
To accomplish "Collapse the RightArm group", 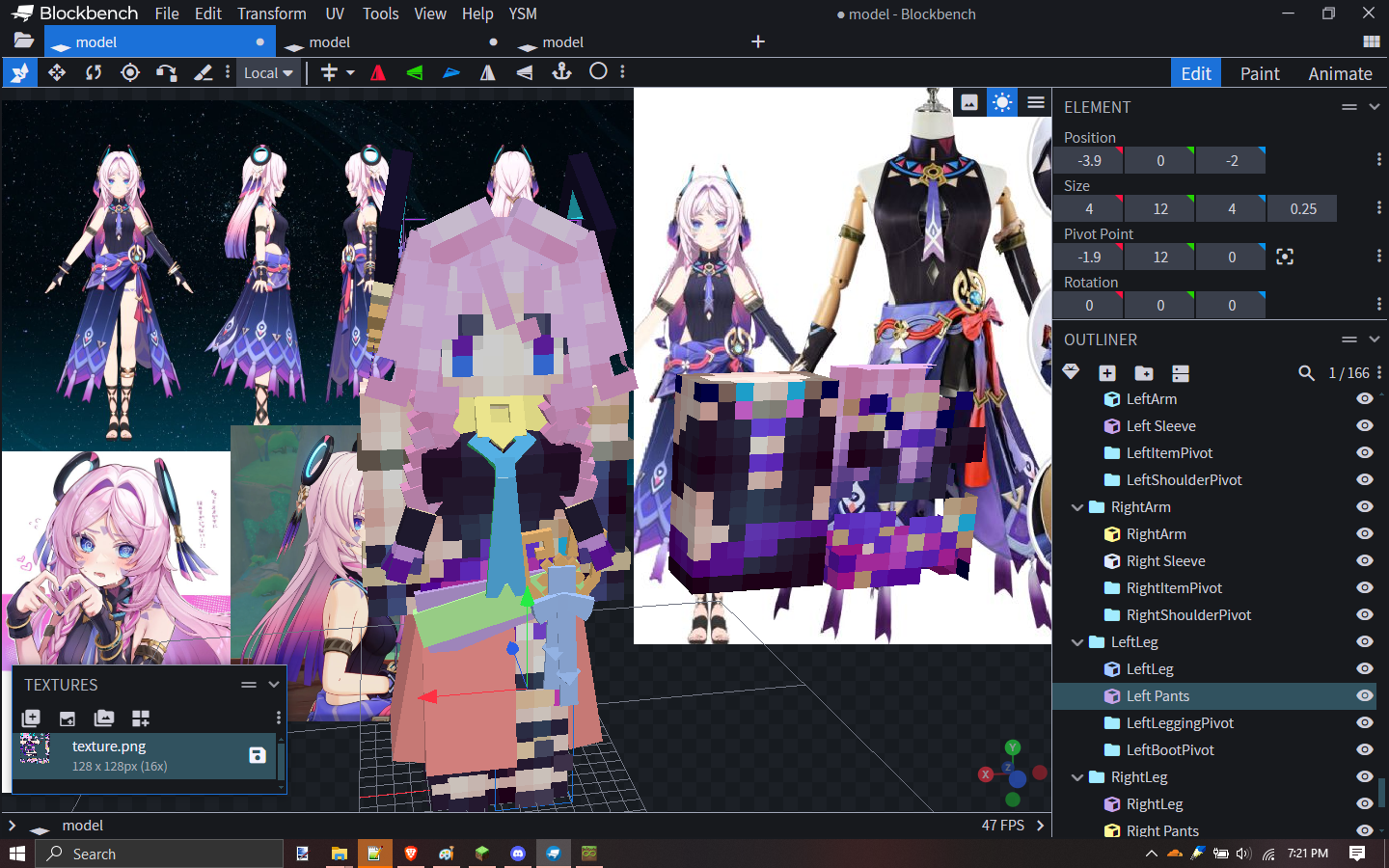I will pos(1077,507).
